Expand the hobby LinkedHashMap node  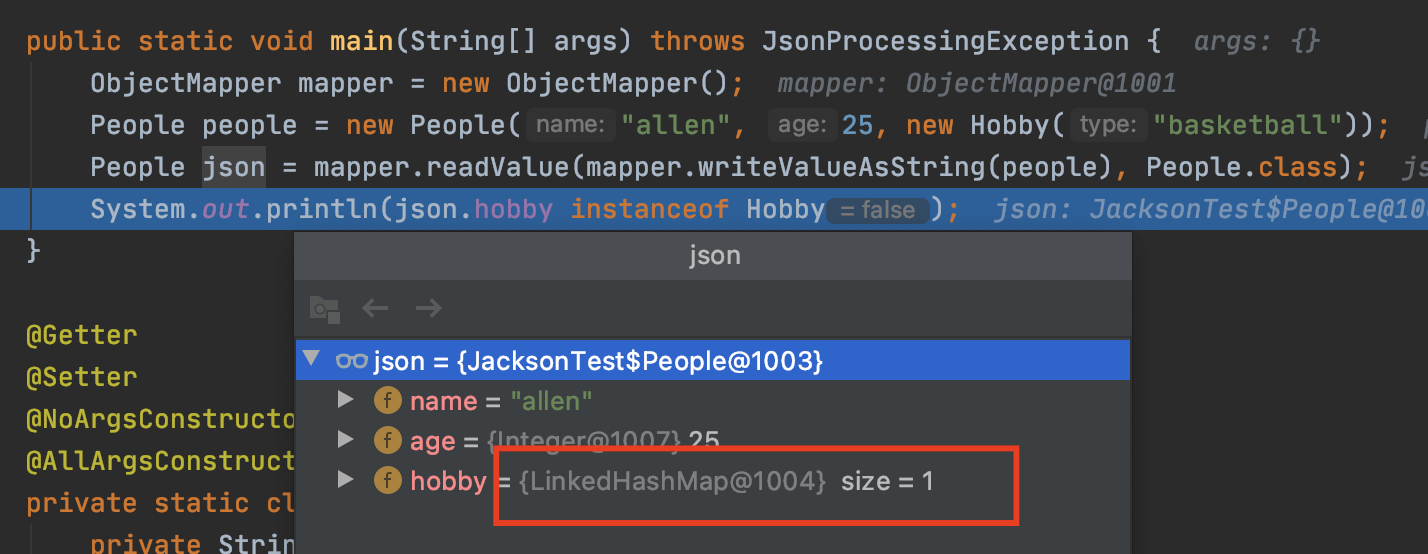[x=346, y=479]
